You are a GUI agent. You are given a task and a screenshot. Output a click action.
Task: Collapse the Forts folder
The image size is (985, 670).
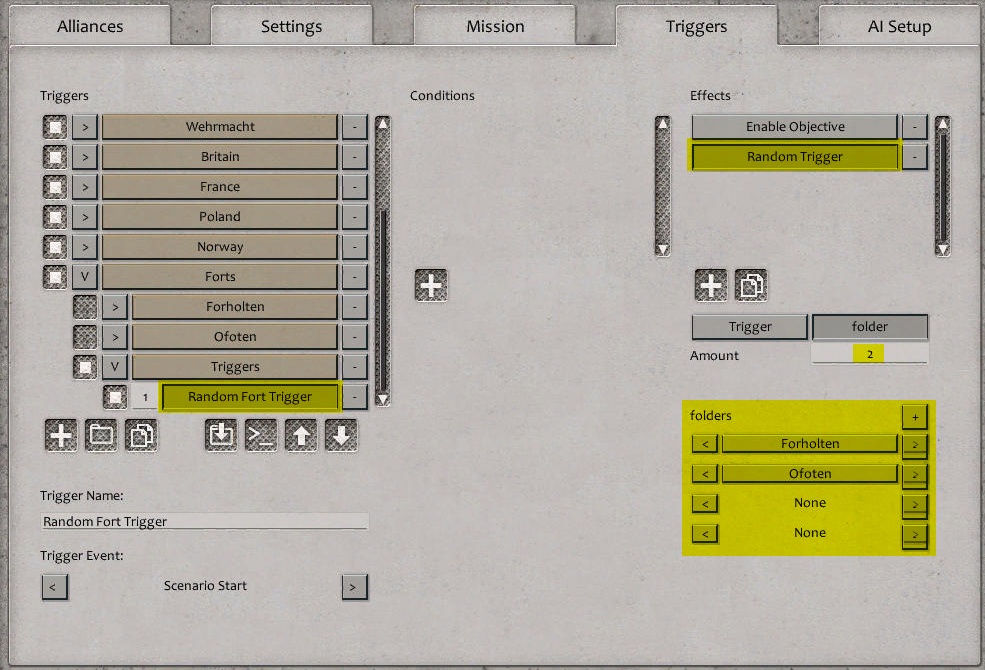[85, 277]
